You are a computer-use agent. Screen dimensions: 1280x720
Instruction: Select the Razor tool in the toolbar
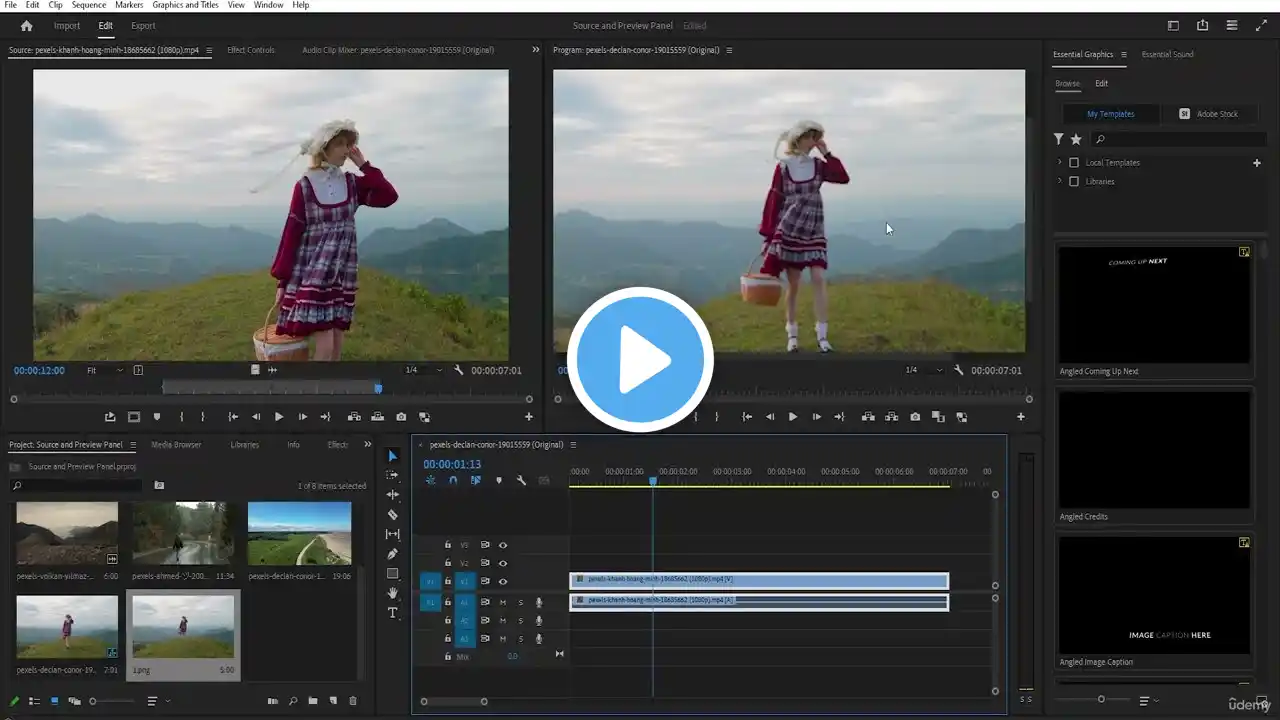coord(393,515)
